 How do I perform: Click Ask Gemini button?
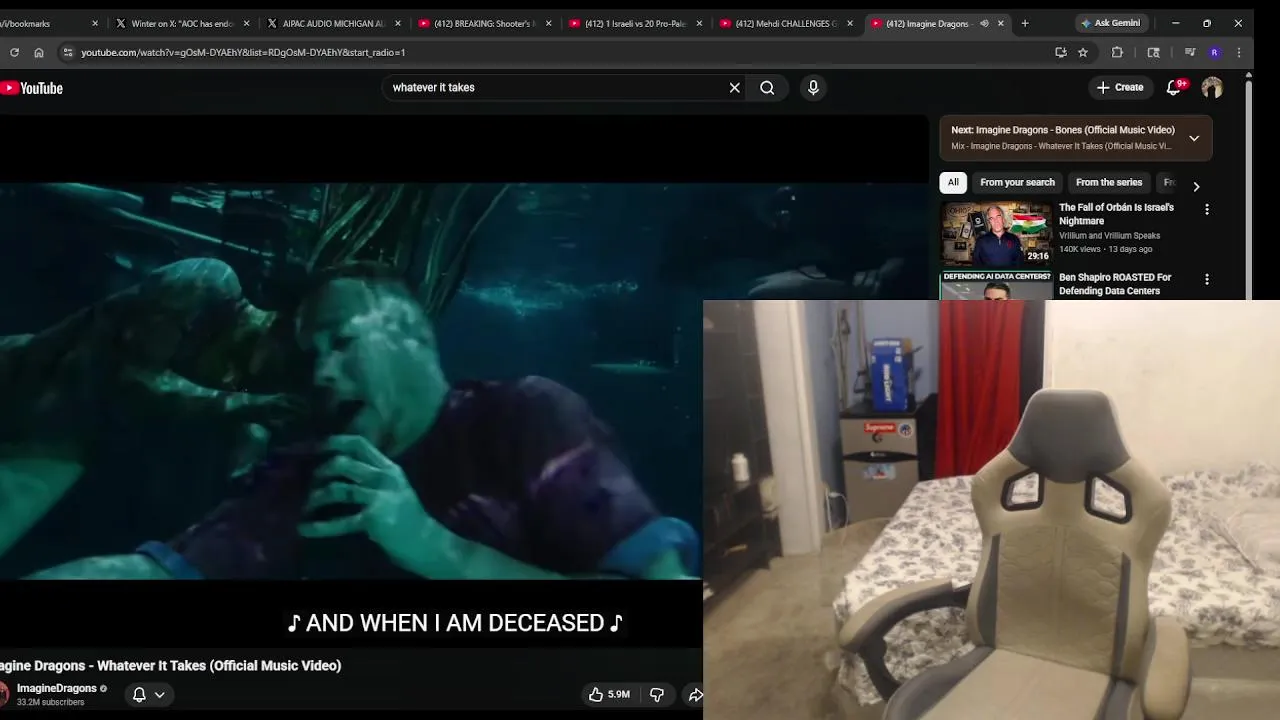(x=1110, y=23)
